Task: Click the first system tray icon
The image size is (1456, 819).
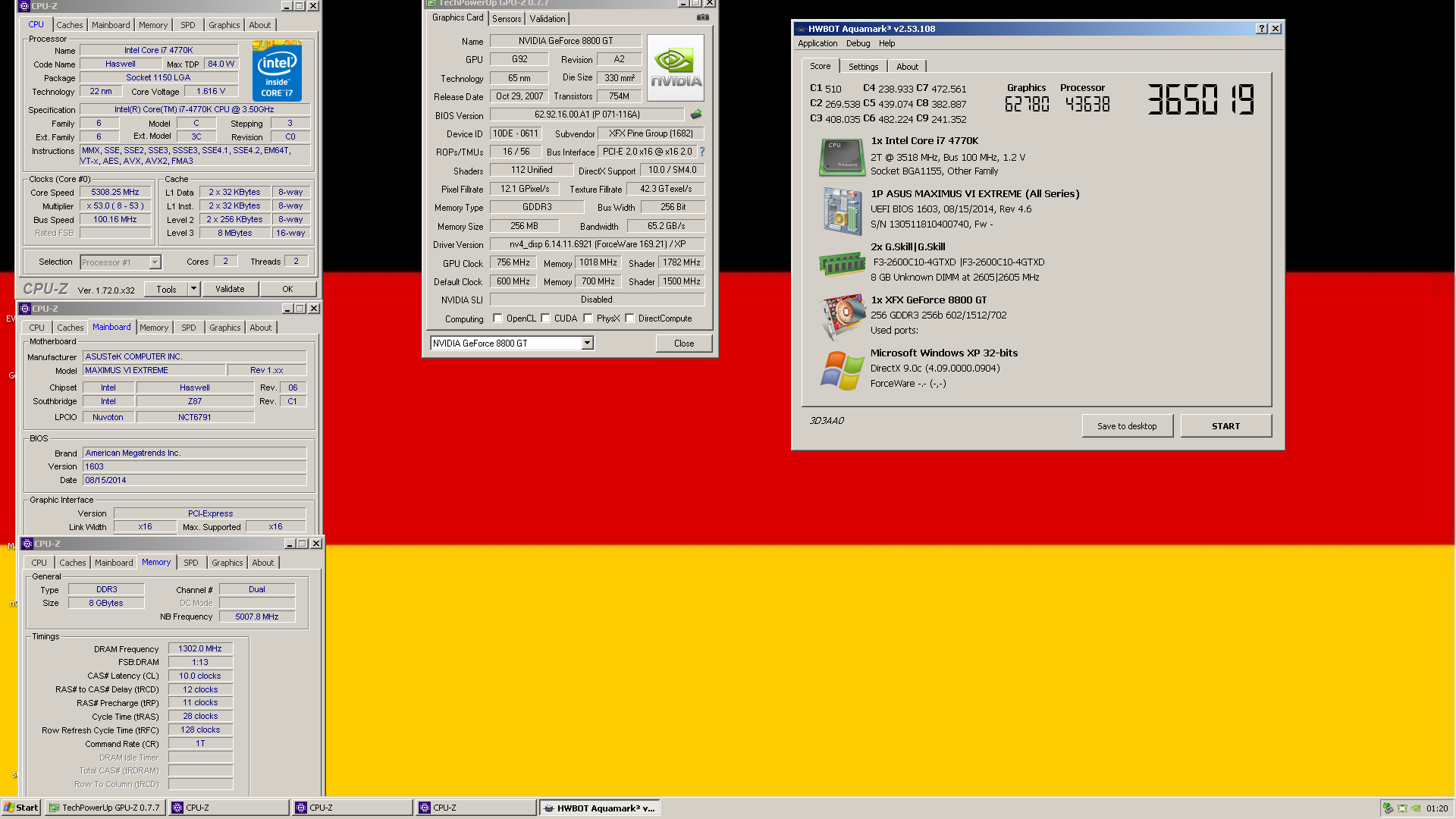Action: (1388, 808)
